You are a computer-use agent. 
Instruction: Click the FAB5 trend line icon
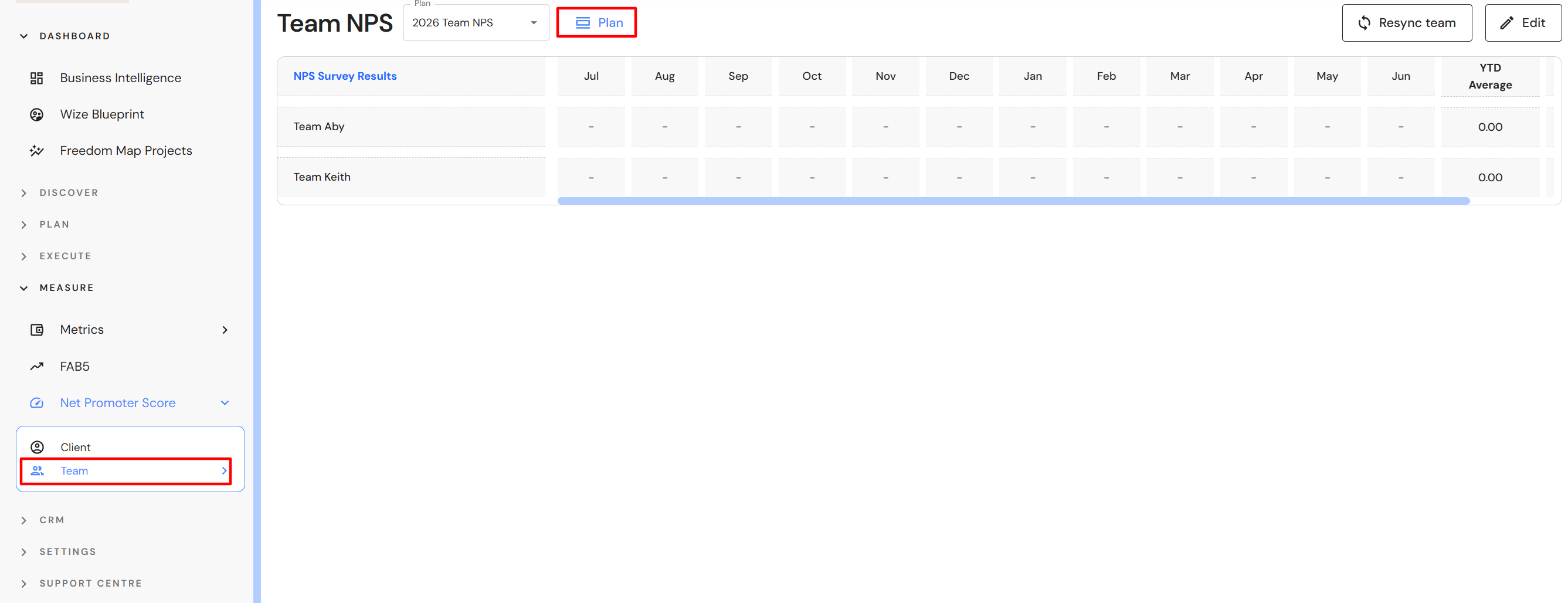(x=36, y=366)
